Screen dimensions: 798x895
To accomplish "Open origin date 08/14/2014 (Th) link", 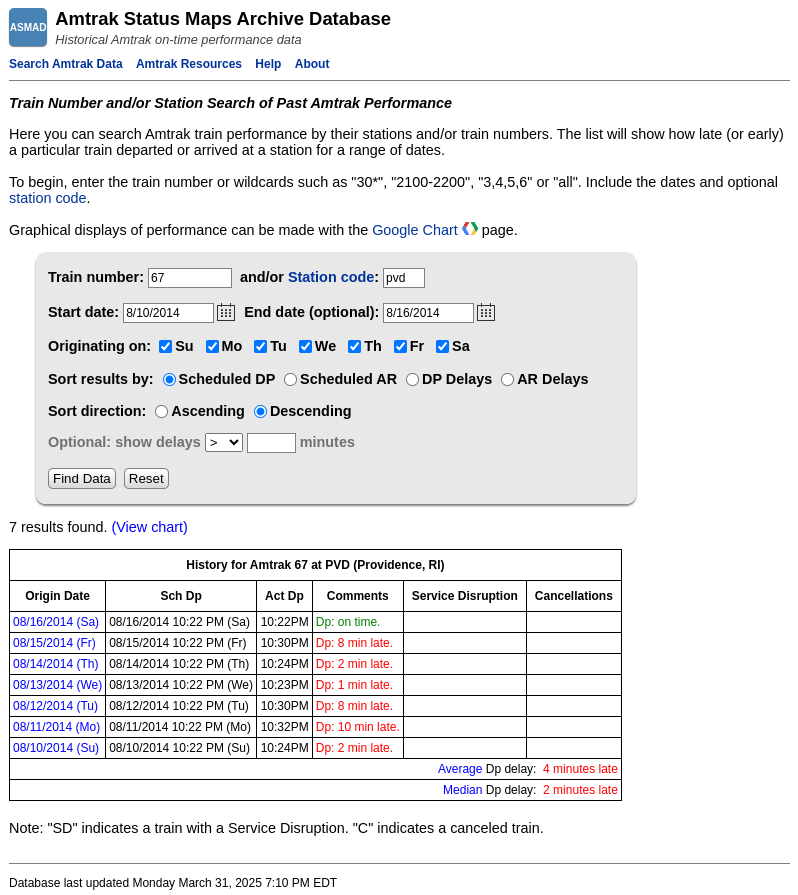I will point(56,664).
